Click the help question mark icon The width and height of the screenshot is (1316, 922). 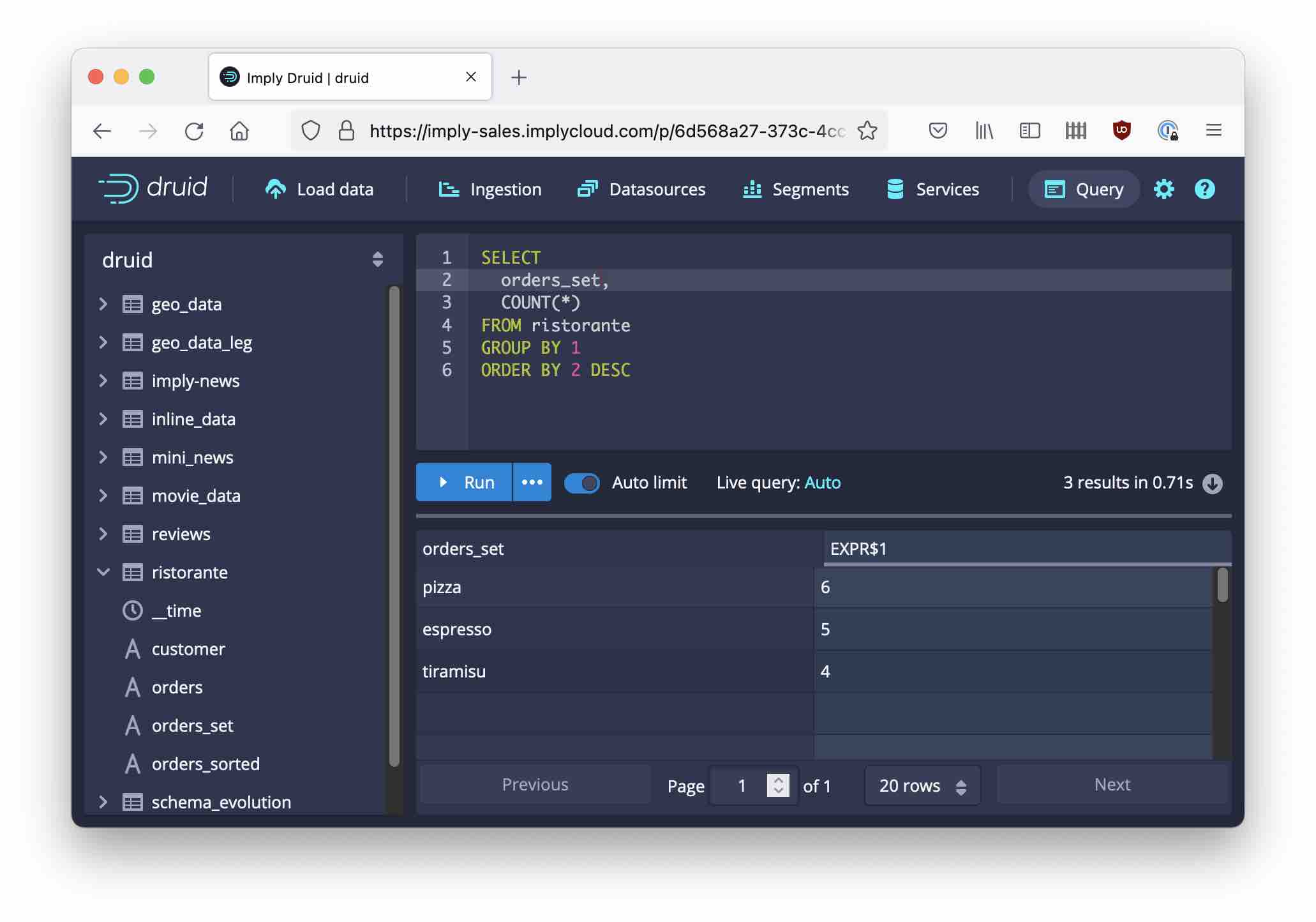click(x=1204, y=189)
